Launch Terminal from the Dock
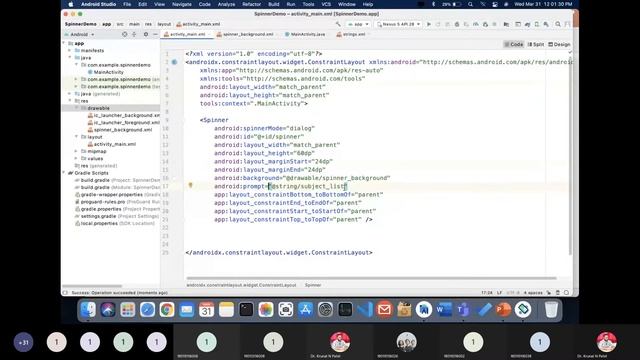The width and height of the screenshot is (640, 360). click(246, 310)
